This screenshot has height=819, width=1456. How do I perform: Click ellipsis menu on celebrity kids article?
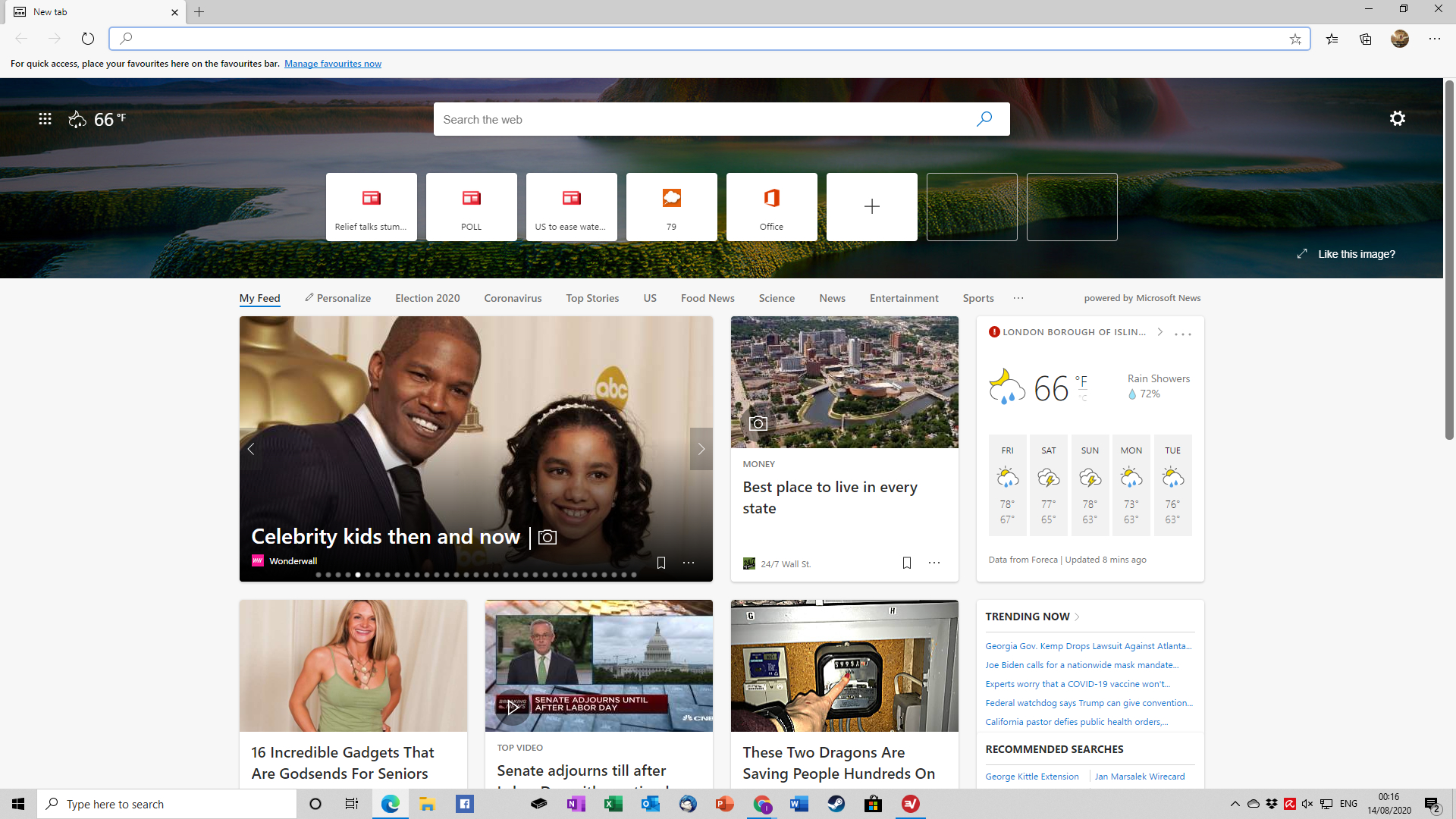tap(688, 563)
